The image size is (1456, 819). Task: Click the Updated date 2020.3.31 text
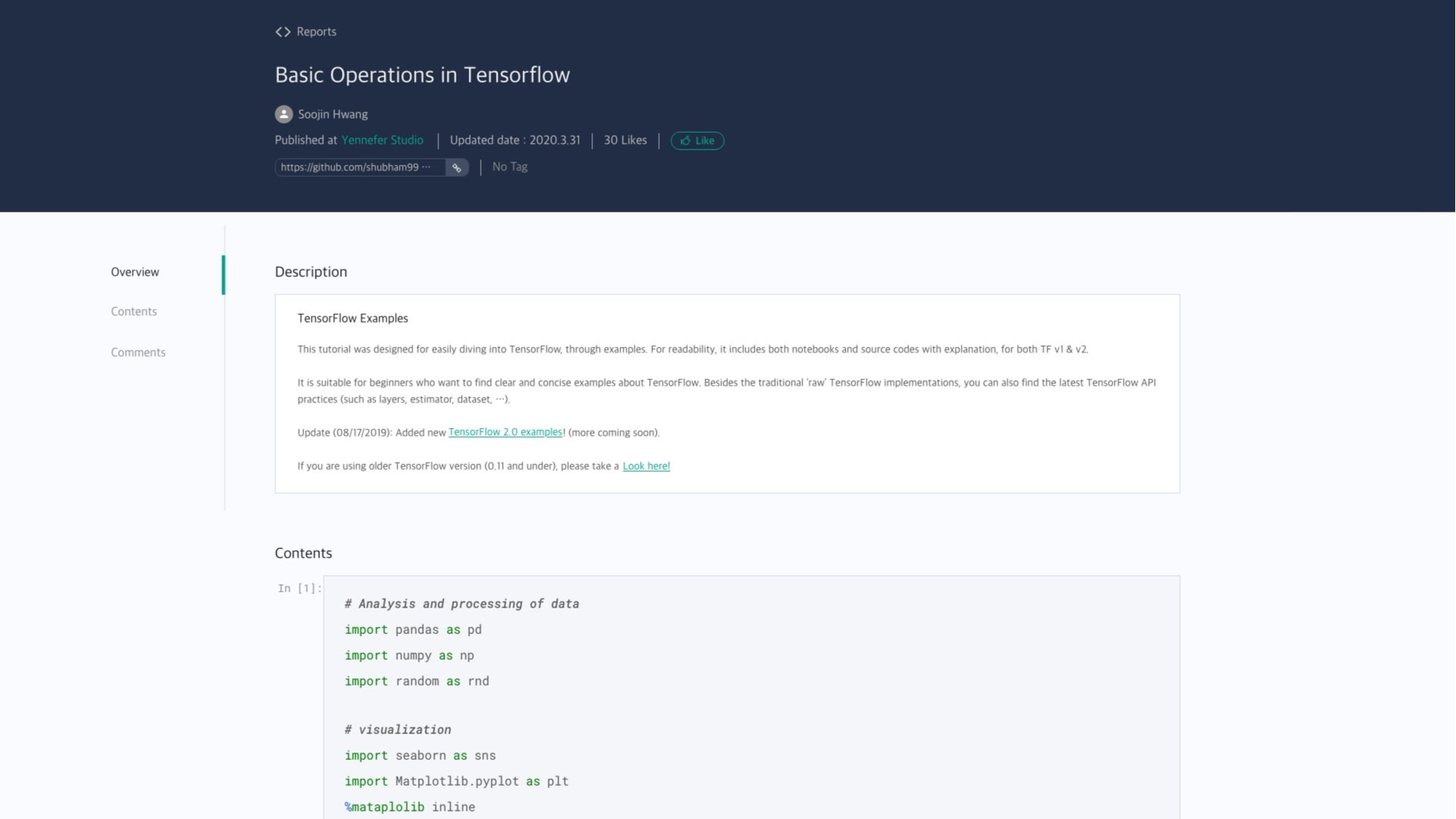pyautogui.click(x=515, y=140)
